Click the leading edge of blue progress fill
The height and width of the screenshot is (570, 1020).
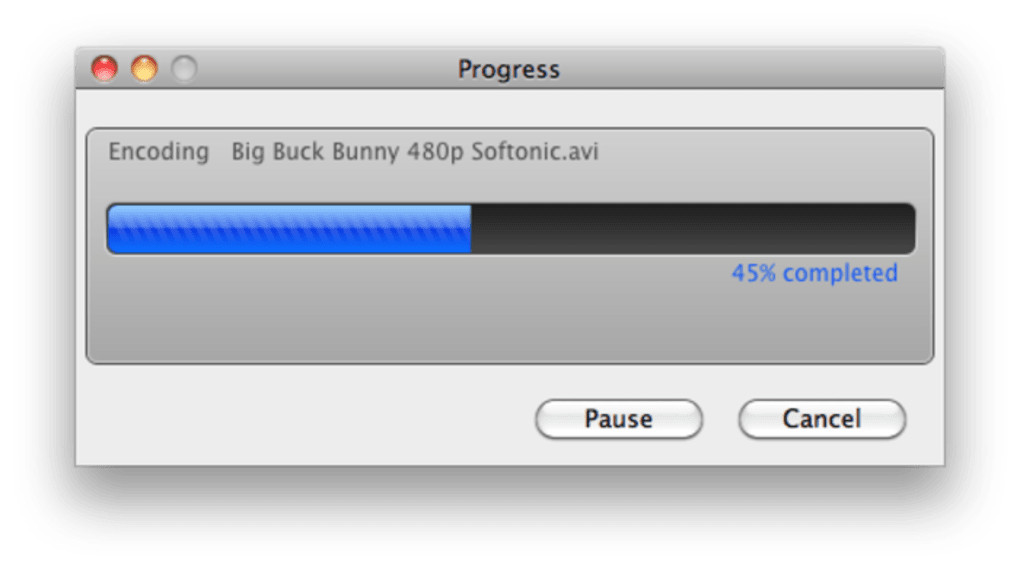tap(469, 229)
